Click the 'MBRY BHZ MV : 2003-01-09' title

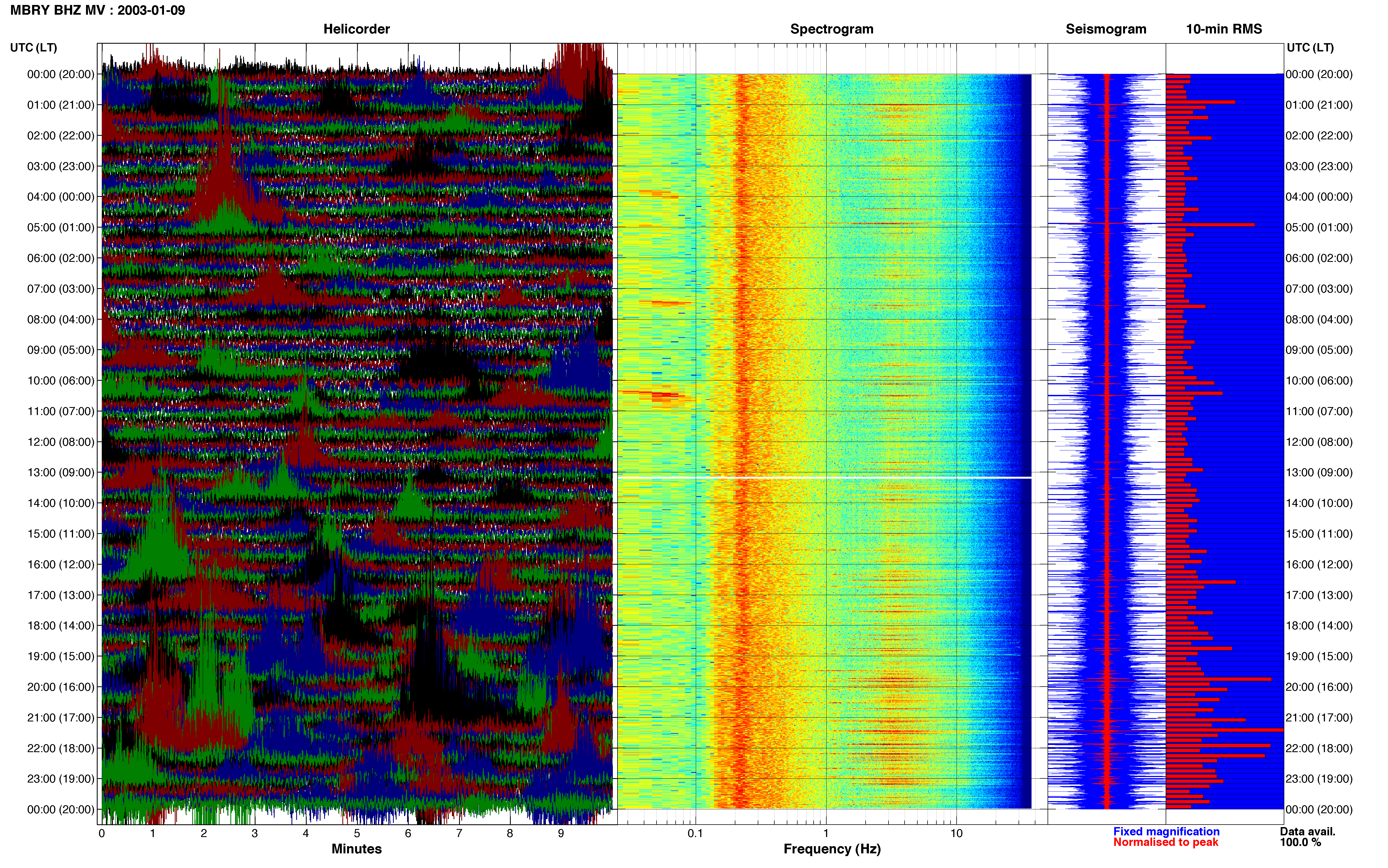pyautogui.click(x=98, y=10)
